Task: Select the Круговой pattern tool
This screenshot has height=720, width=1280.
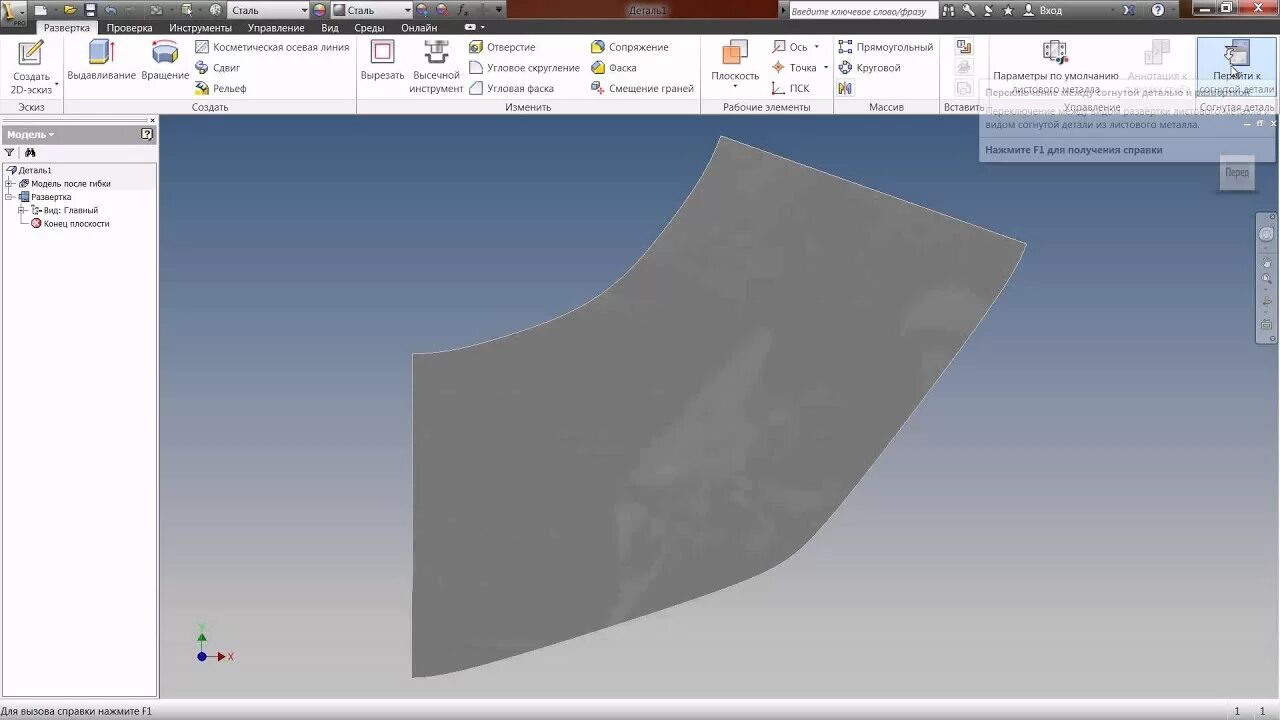Action: pyautogui.click(x=869, y=68)
